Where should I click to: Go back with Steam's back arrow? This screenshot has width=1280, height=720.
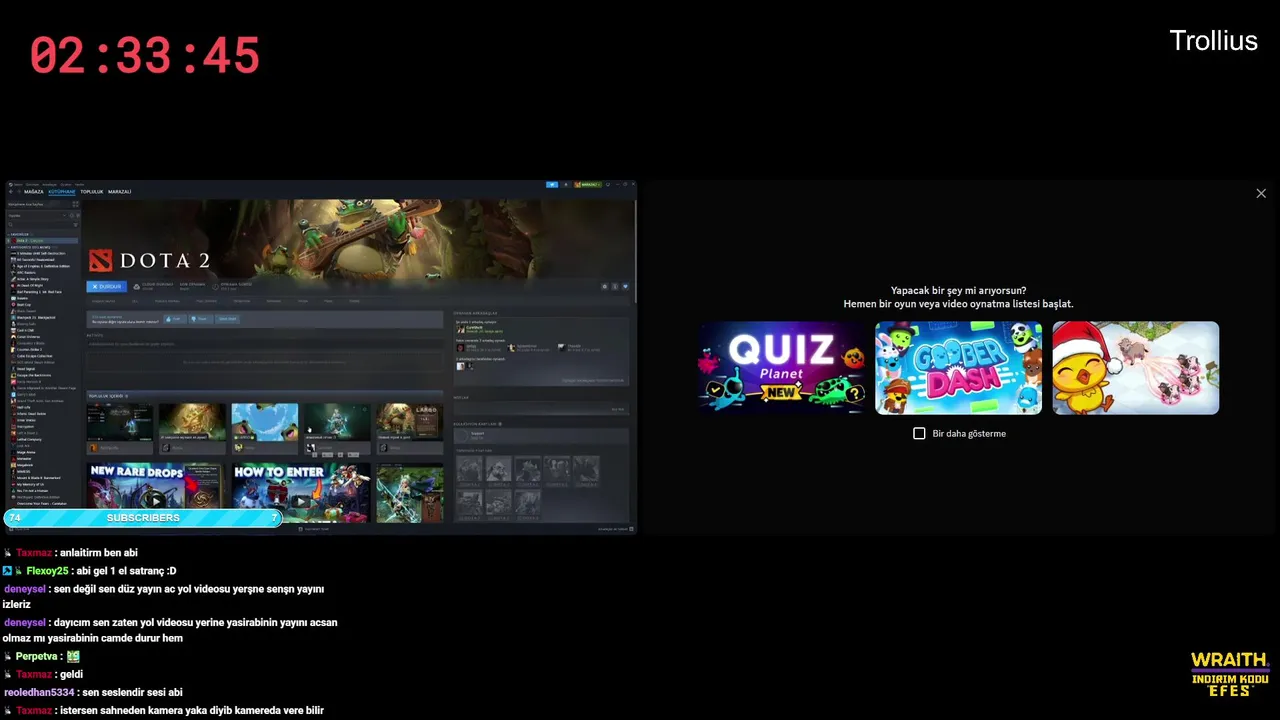click(10, 191)
